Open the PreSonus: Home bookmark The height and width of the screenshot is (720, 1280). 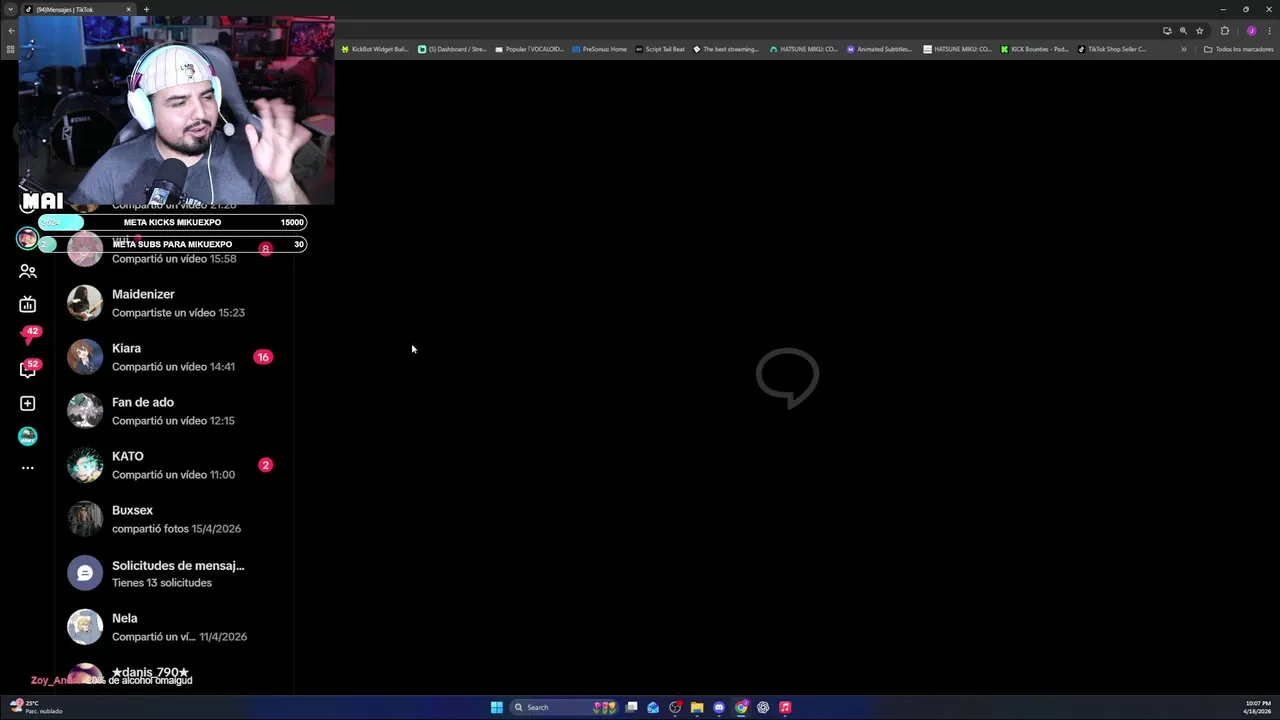[x=600, y=49]
